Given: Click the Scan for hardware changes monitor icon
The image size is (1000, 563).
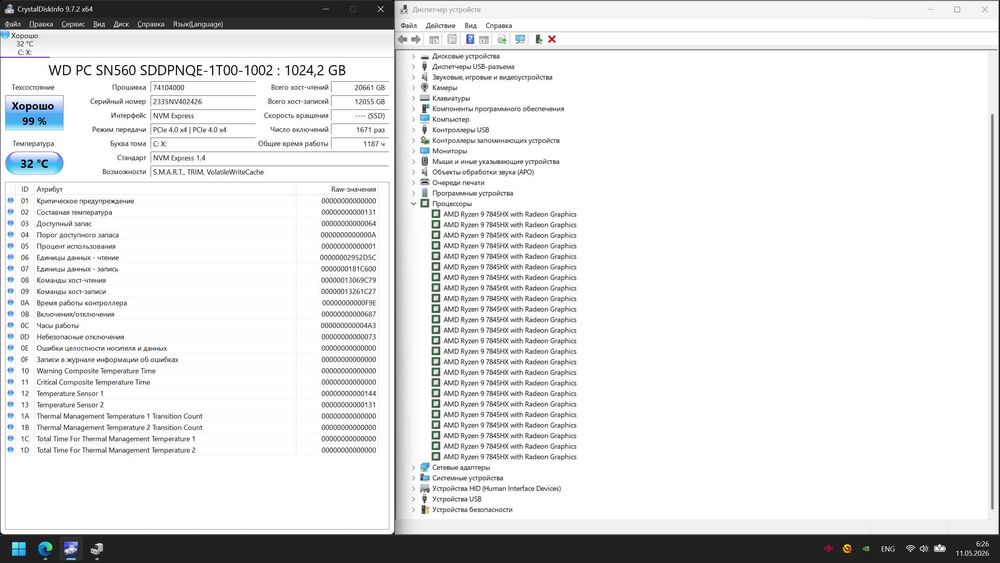Looking at the screenshot, I should tap(520, 40).
